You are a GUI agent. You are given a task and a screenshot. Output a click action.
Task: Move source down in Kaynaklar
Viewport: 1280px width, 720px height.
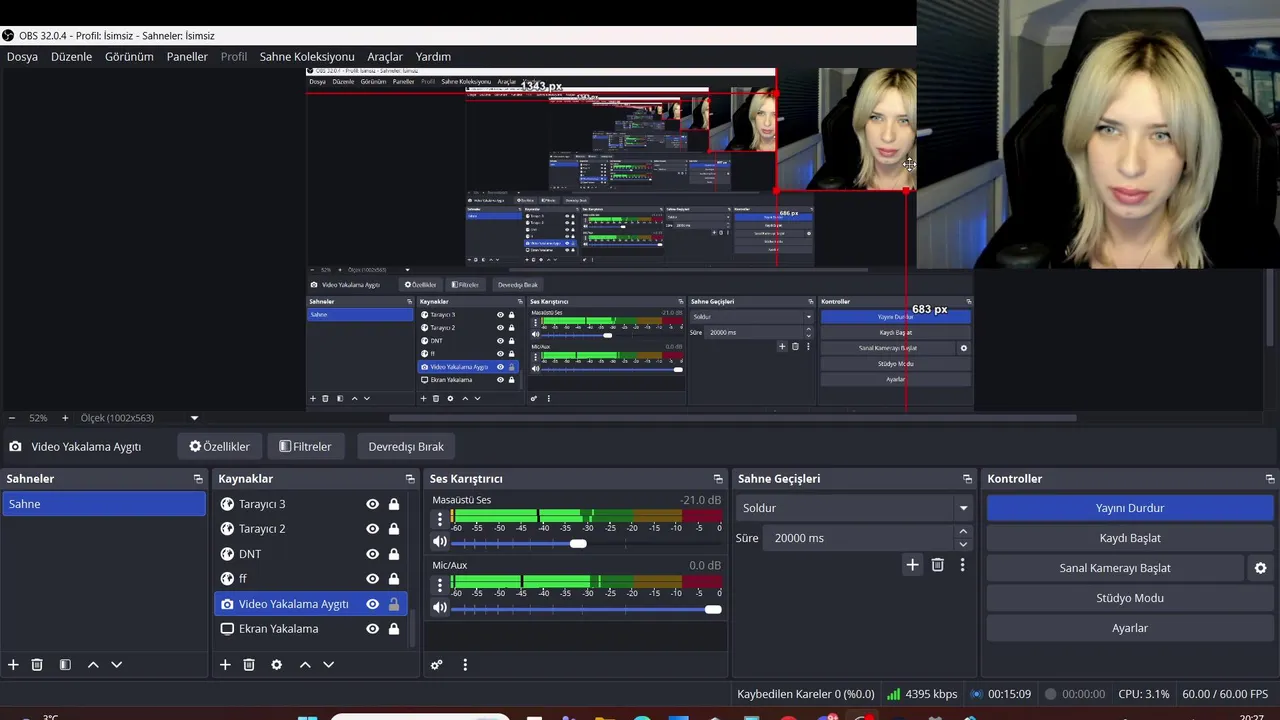(x=328, y=664)
